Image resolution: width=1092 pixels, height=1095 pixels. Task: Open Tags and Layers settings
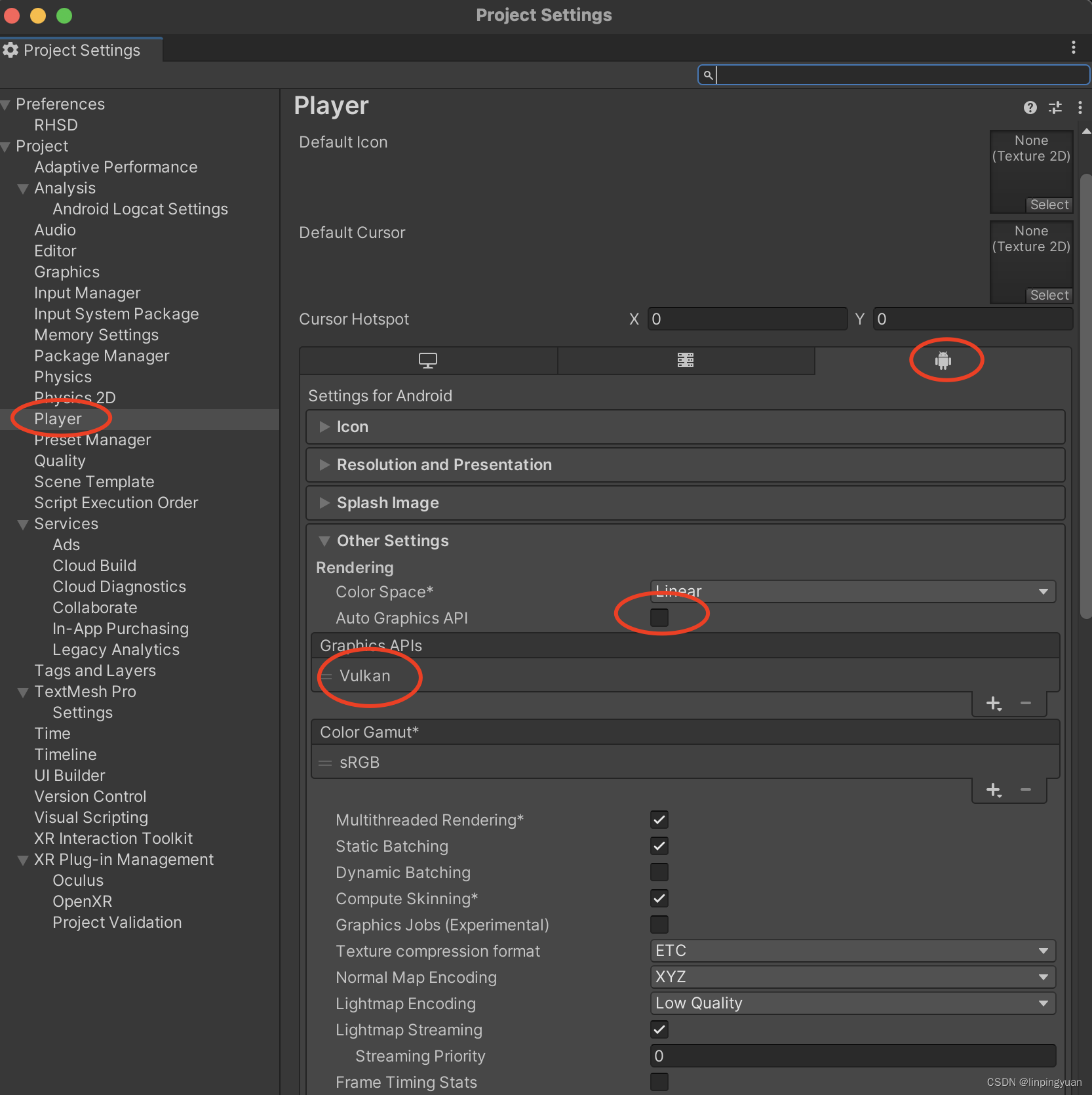[95, 671]
